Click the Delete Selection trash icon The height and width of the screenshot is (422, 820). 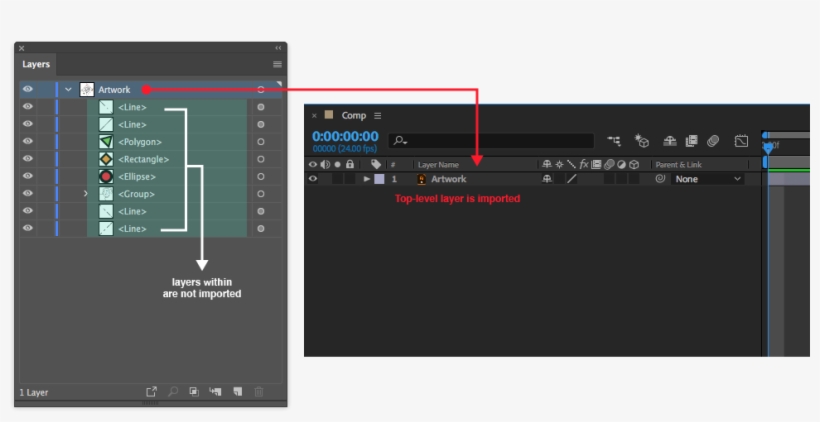pos(259,391)
